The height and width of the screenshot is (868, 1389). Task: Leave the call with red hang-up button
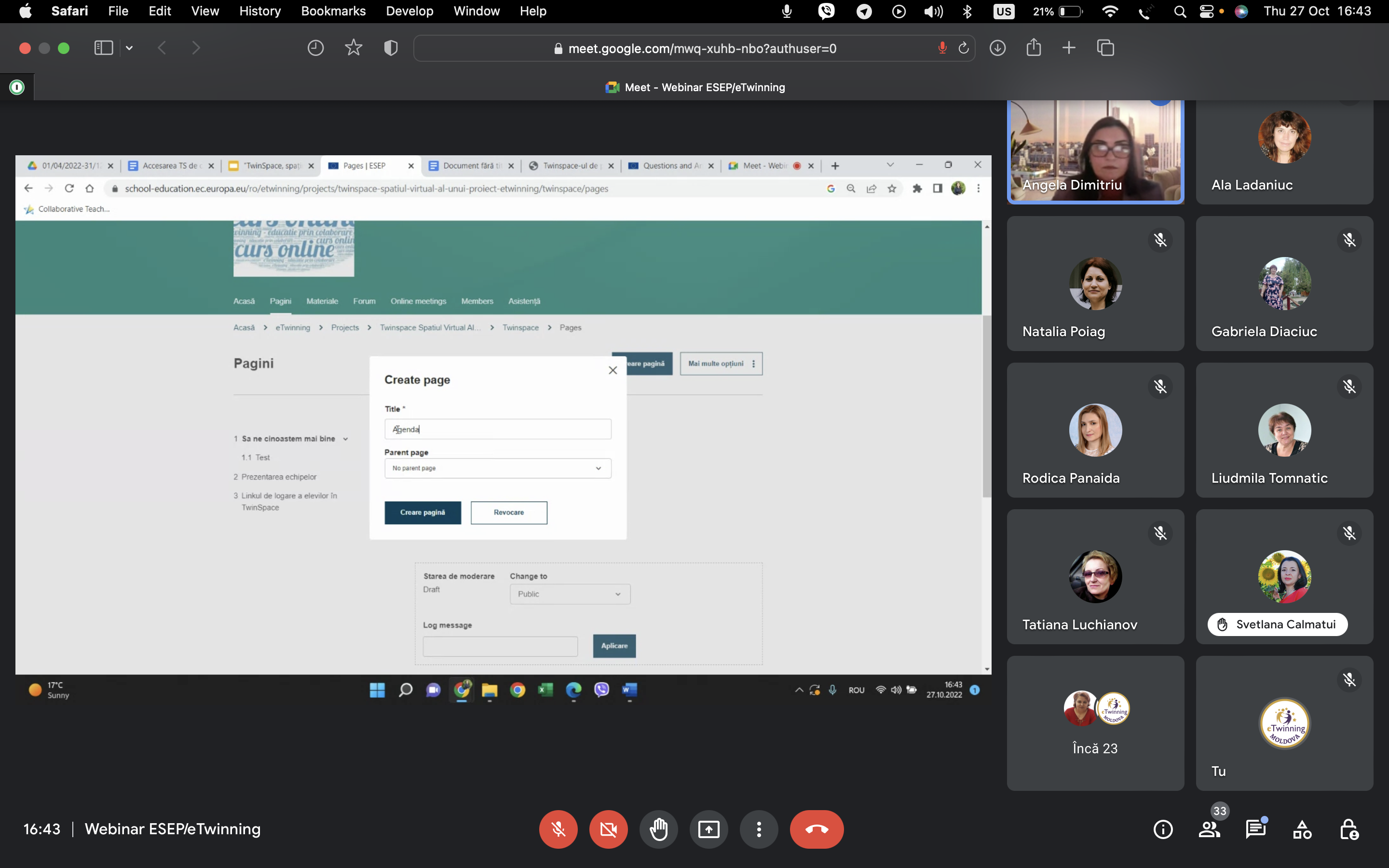tap(817, 829)
